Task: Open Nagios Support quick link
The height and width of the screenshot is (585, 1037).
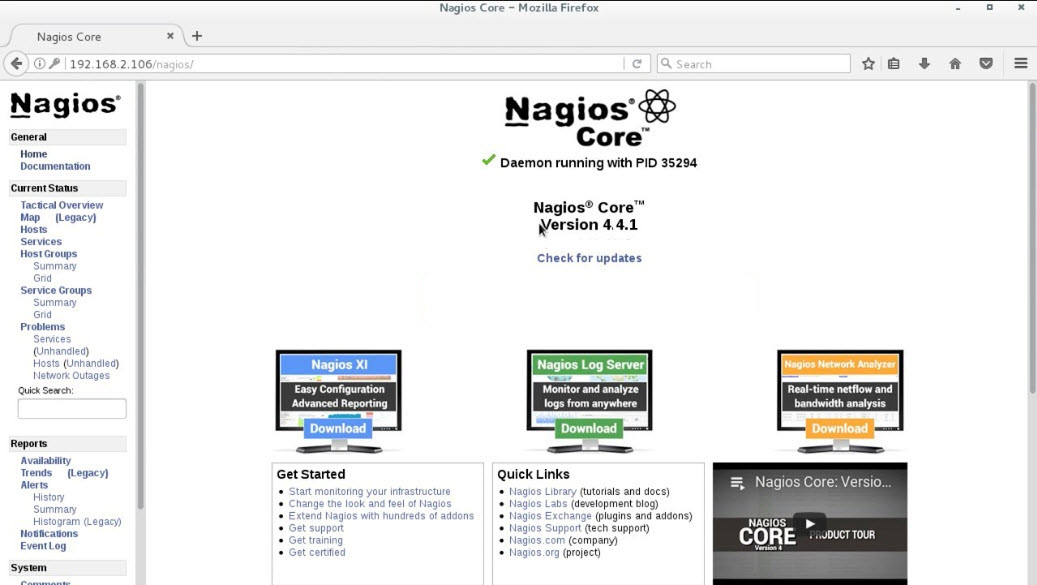Action: [x=545, y=528]
